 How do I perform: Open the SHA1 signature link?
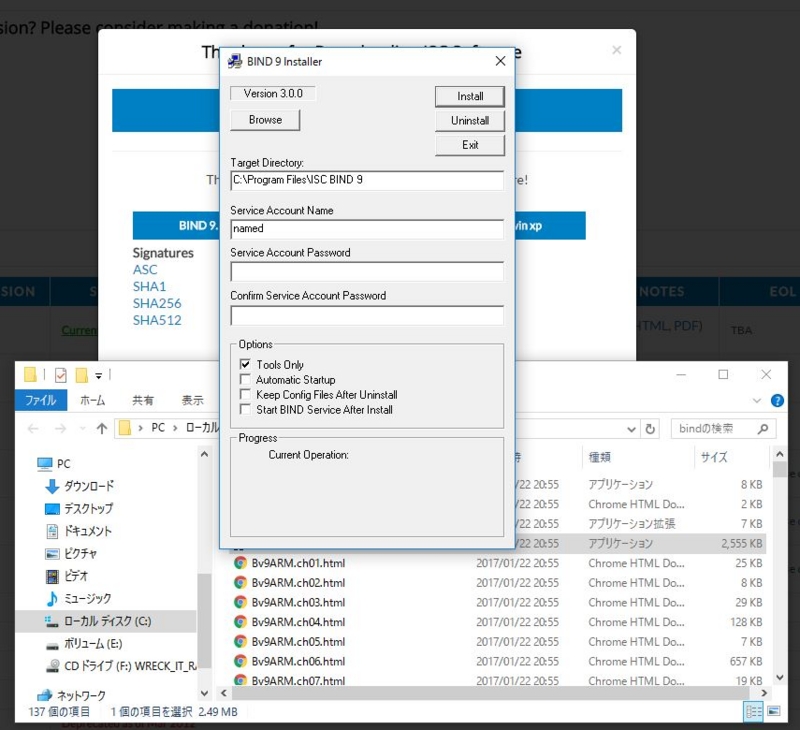click(x=149, y=286)
